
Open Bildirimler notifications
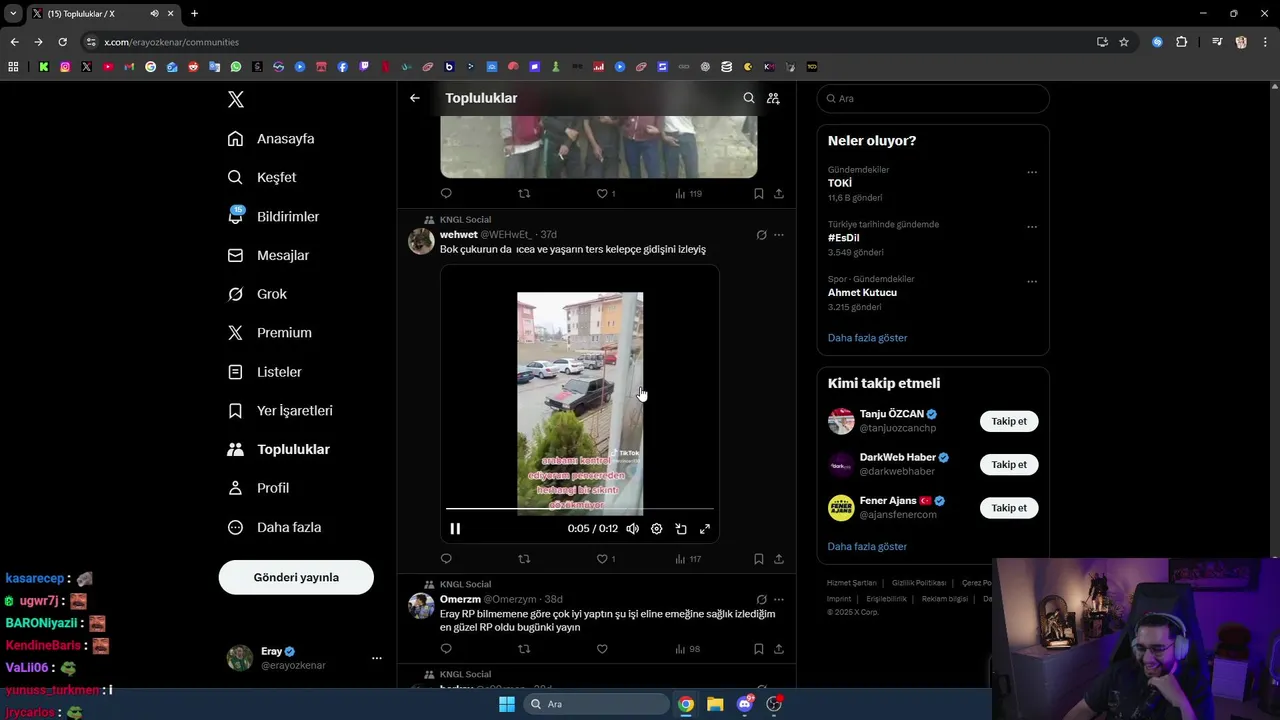pyautogui.click(x=273, y=216)
